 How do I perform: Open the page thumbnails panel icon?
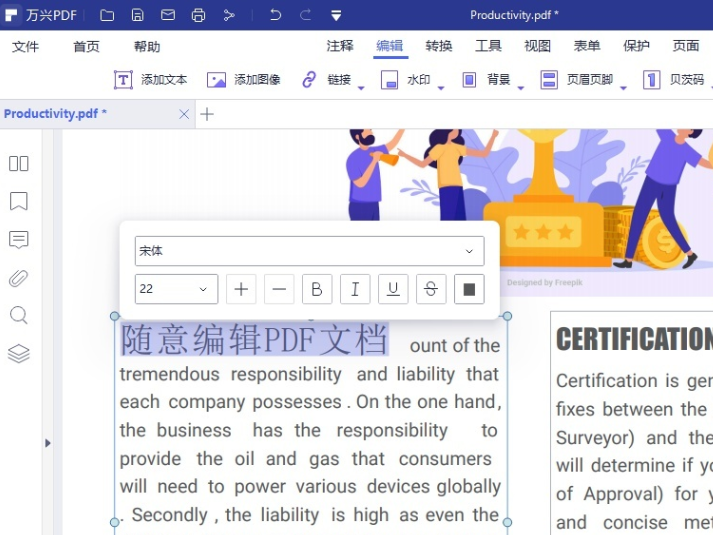click(x=19, y=164)
